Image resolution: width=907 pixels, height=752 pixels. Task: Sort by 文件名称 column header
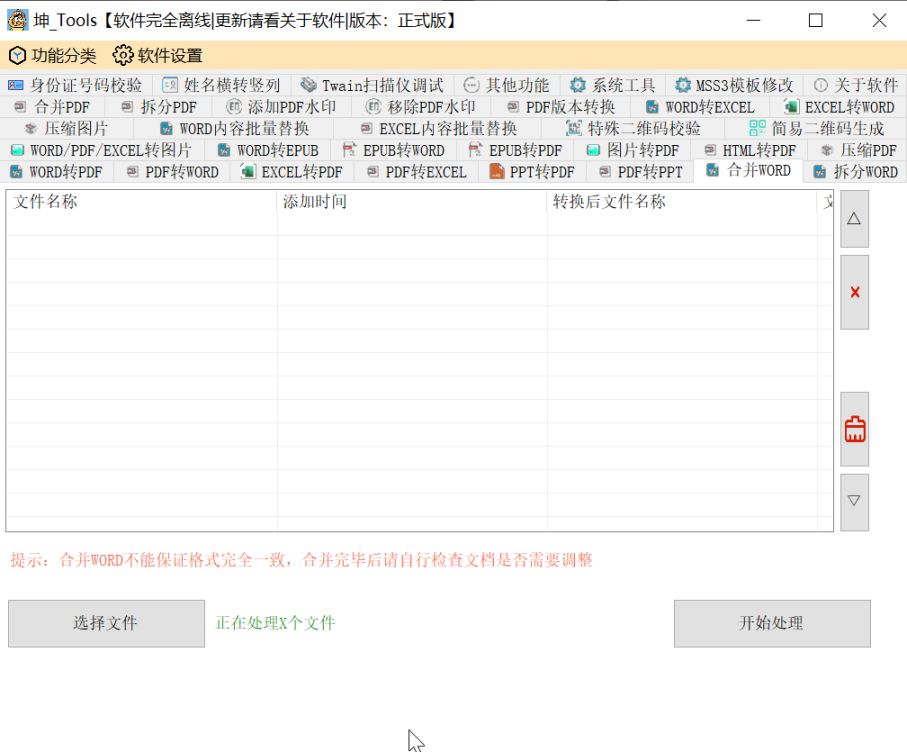(x=142, y=201)
